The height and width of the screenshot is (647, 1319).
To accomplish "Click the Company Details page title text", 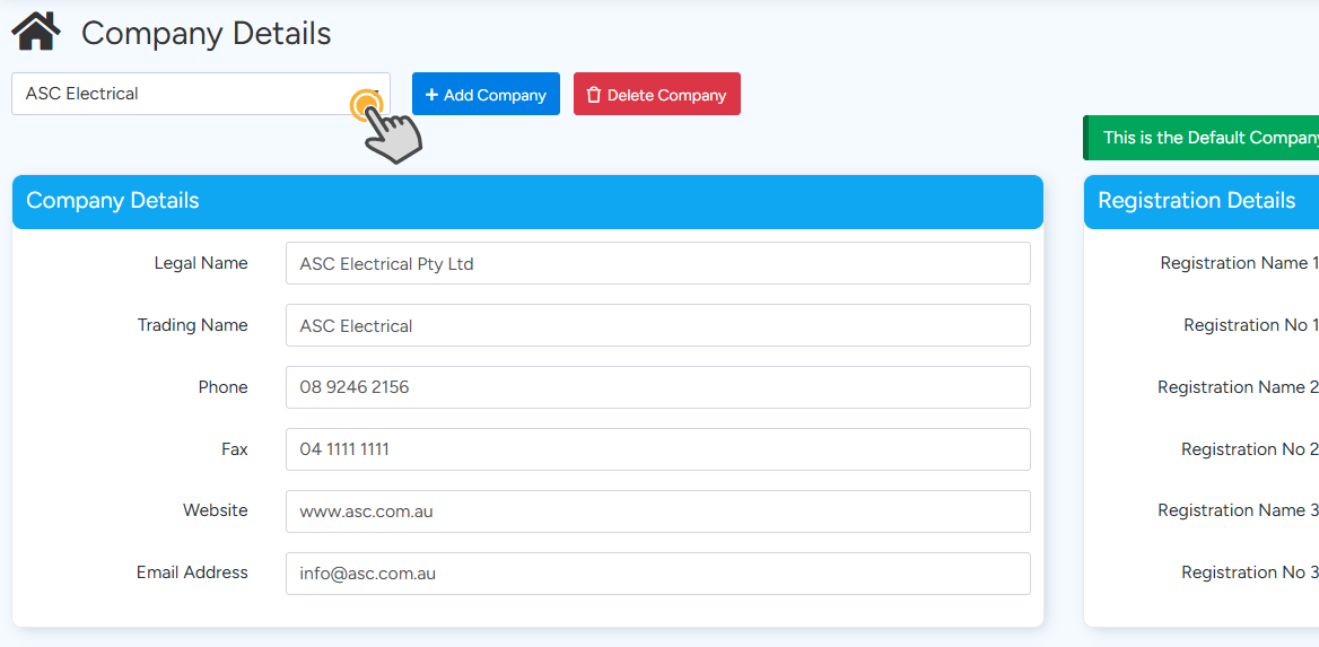I will point(206,33).
